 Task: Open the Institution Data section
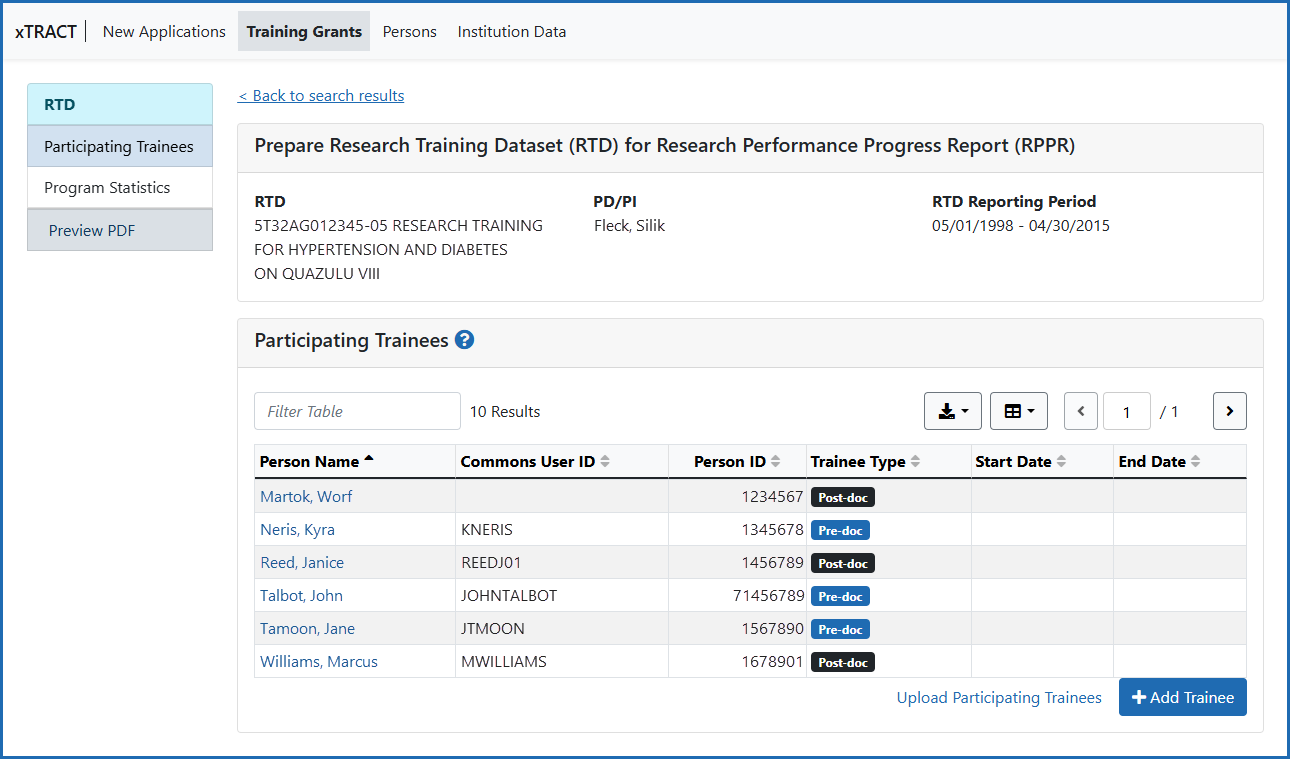(x=511, y=31)
